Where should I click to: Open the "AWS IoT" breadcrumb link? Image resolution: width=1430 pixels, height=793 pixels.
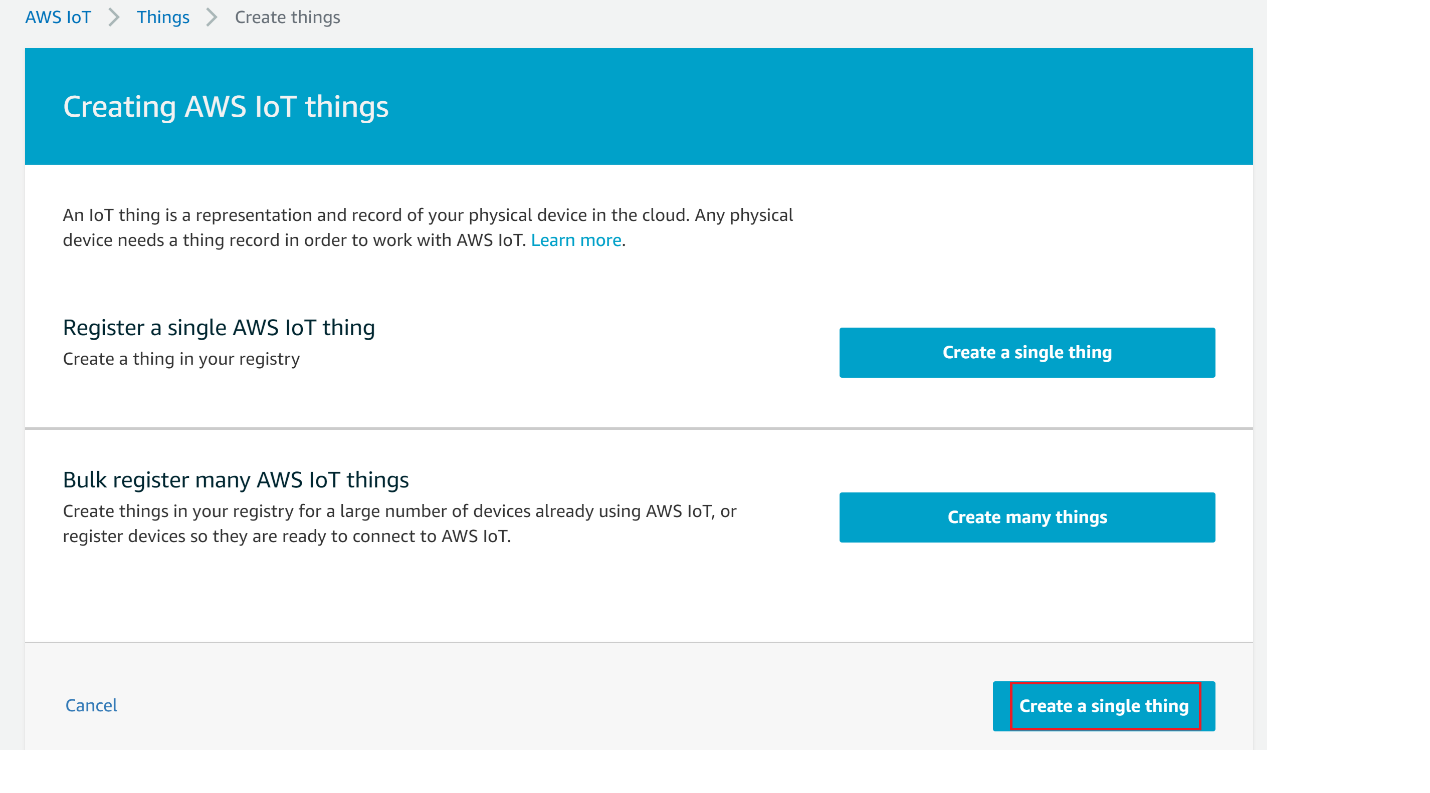point(57,16)
